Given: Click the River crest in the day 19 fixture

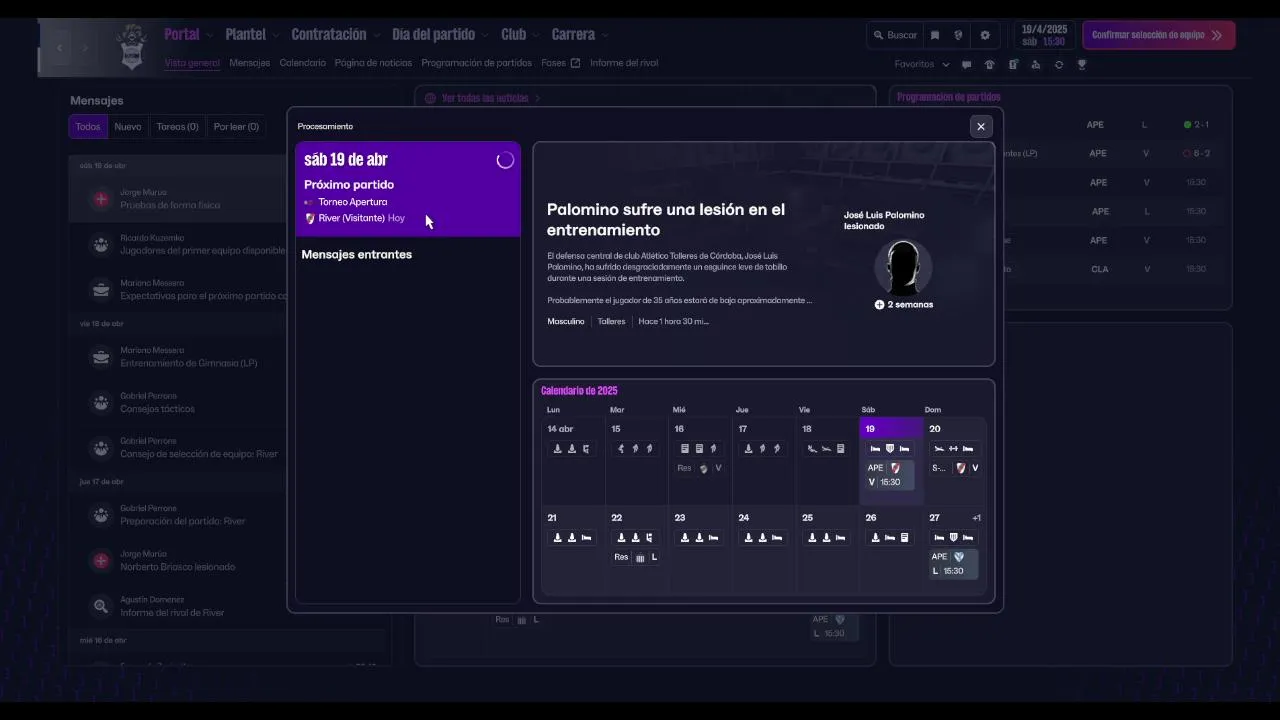Looking at the screenshot, I should (x=896, y=468).
